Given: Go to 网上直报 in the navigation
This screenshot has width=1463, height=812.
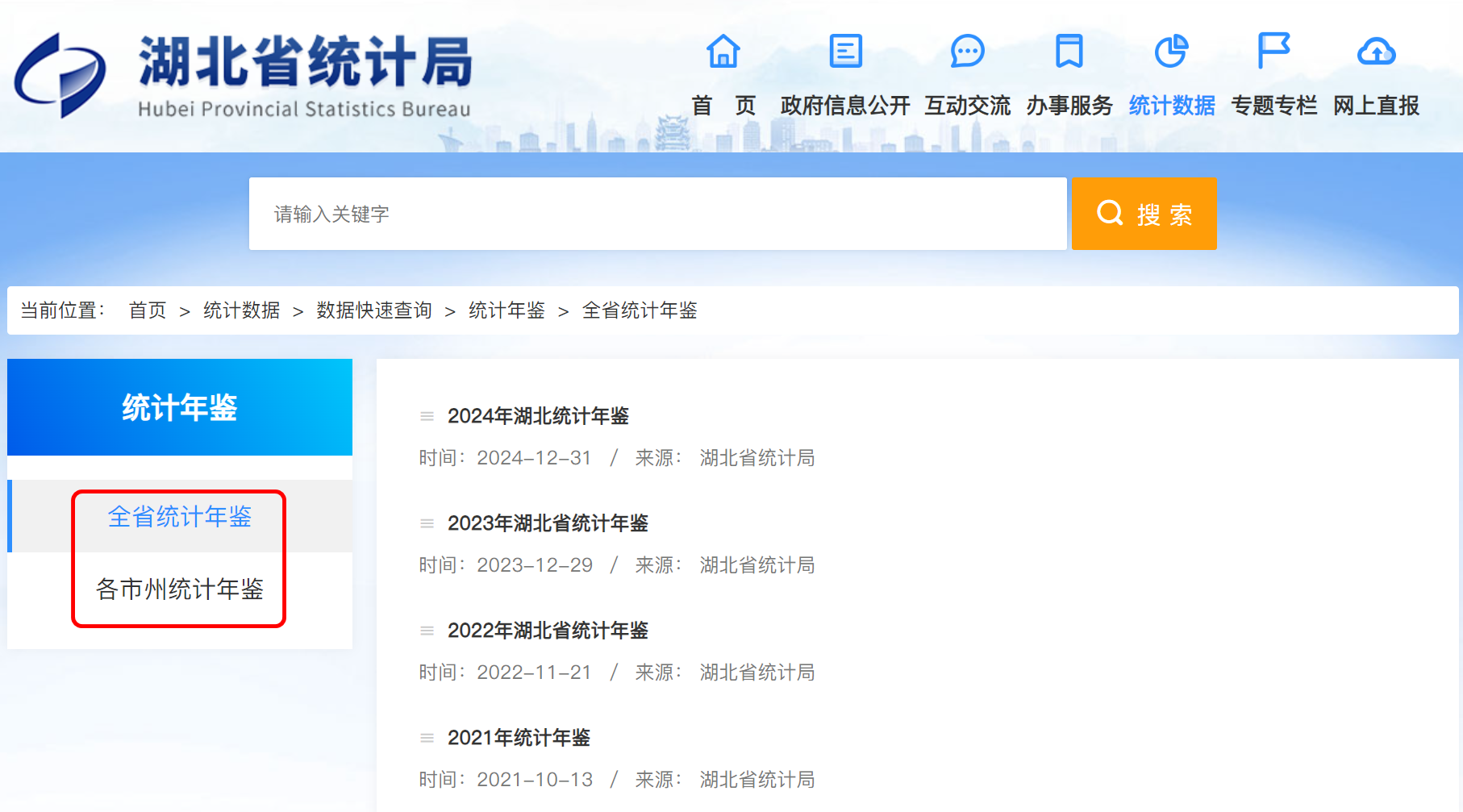Looking at the screenshot, I should 1376,106.
